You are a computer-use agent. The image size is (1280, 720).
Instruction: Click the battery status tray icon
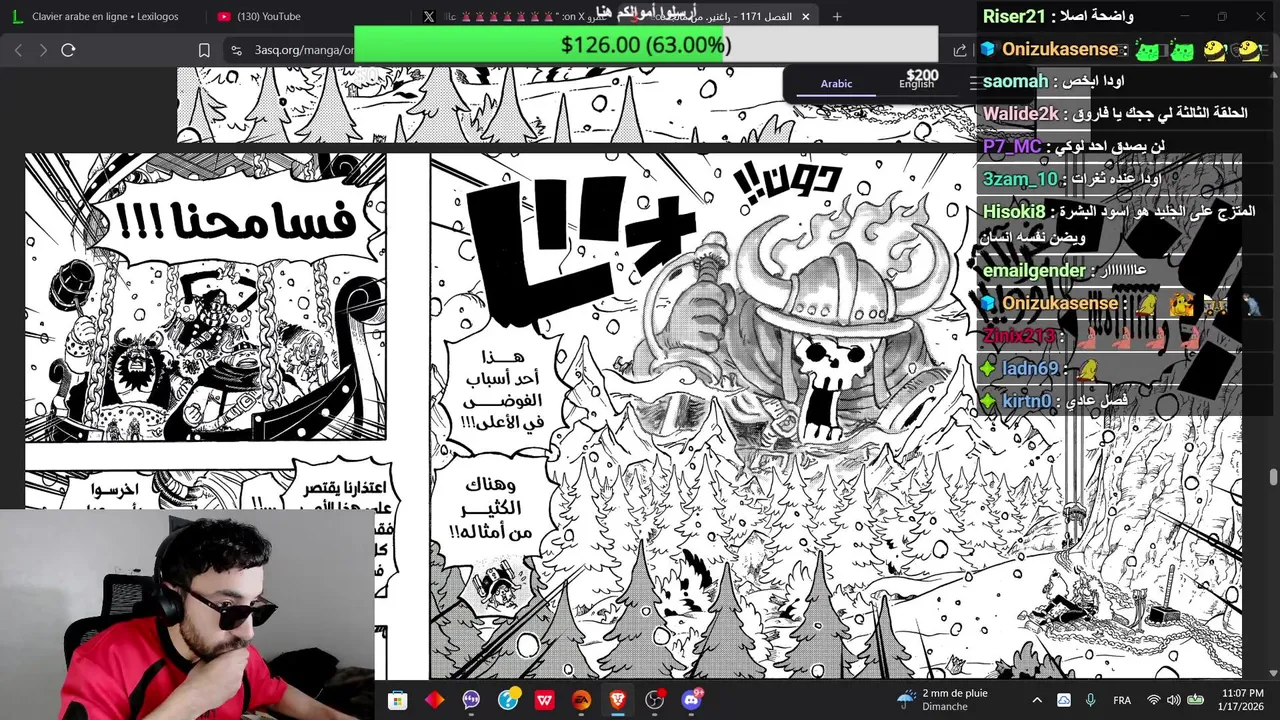click(1194, 700)
